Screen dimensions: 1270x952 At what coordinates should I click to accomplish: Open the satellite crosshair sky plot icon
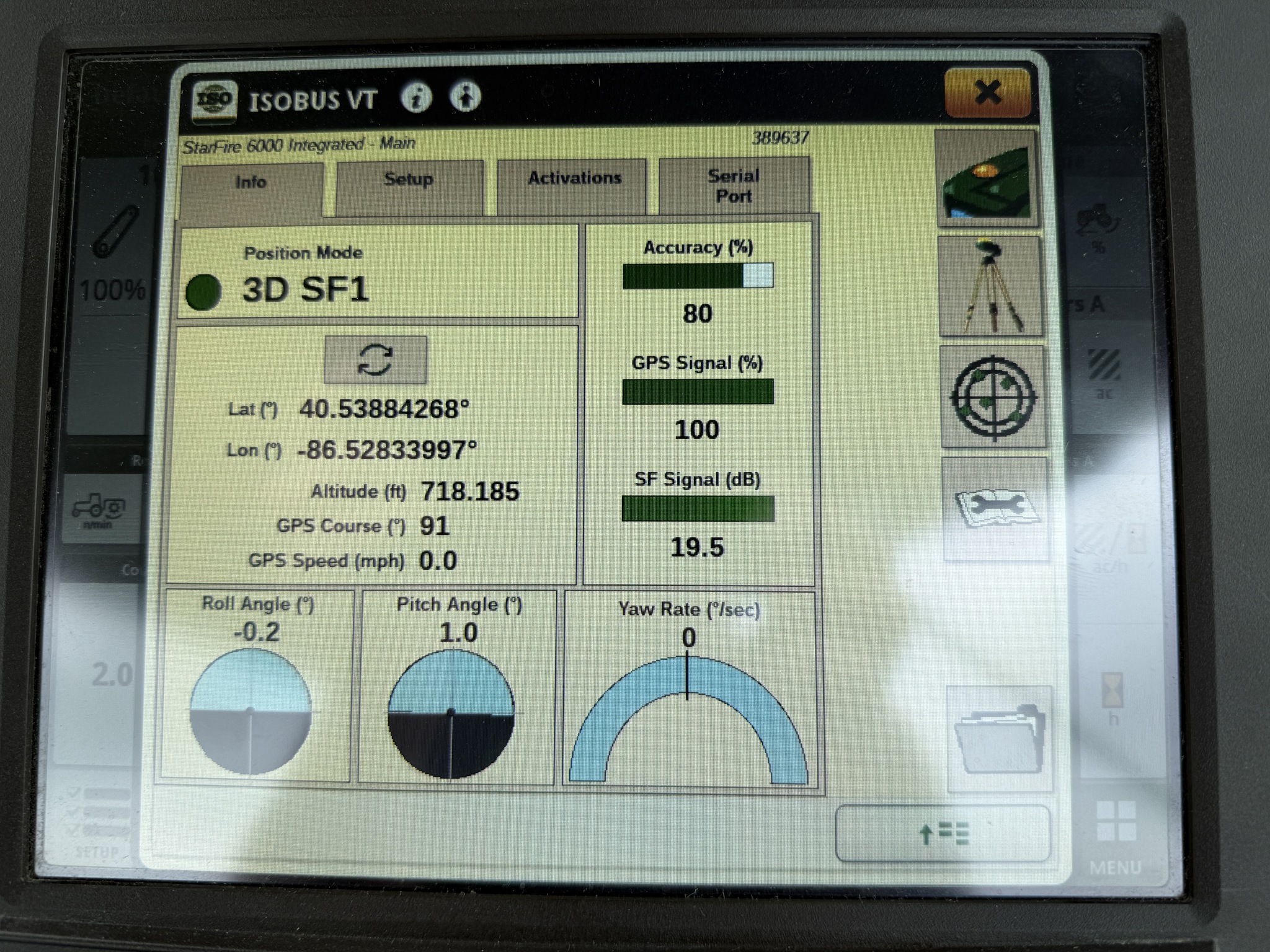tap(993, 397)
